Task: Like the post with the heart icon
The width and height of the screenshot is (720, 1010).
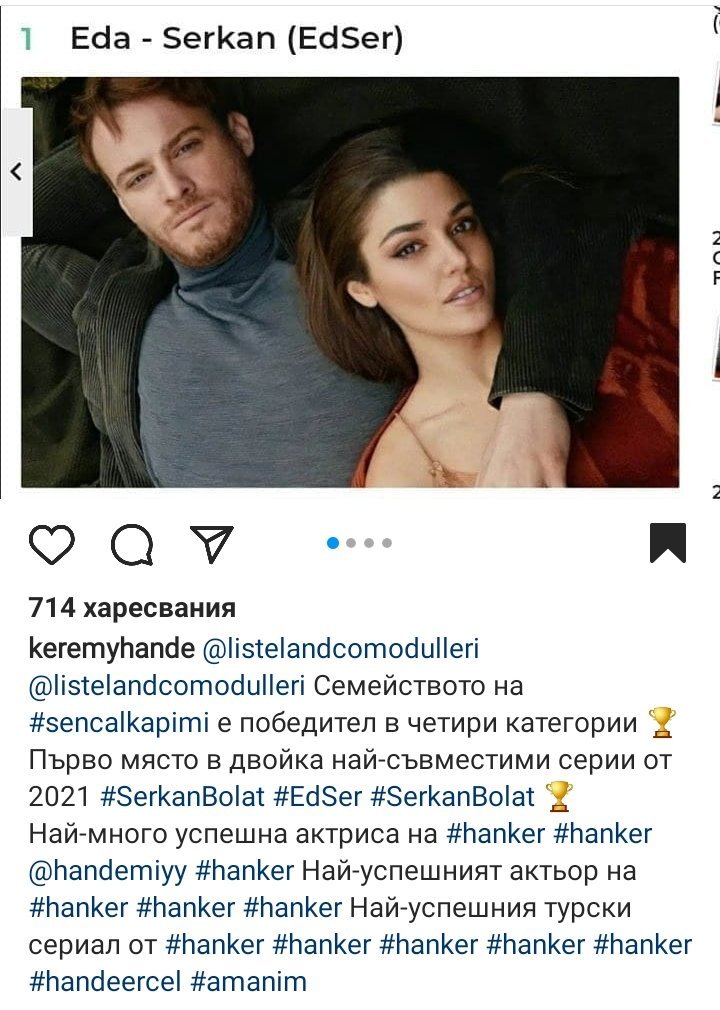Action: 52,545
